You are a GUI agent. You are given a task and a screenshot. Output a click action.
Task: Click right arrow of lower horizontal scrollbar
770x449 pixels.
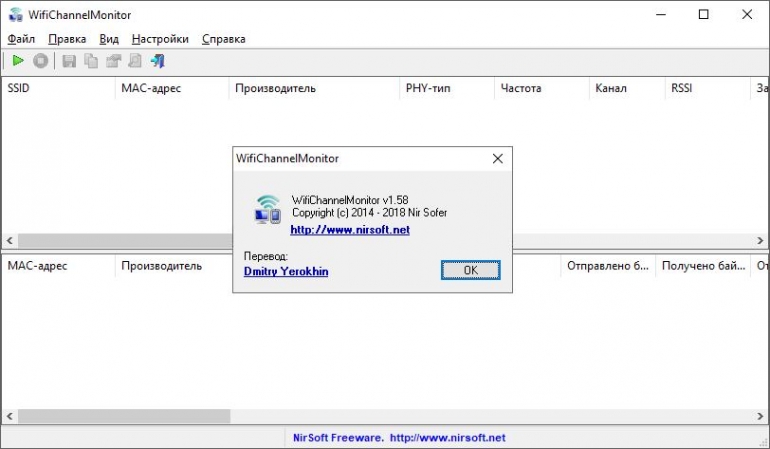point(760,416)
